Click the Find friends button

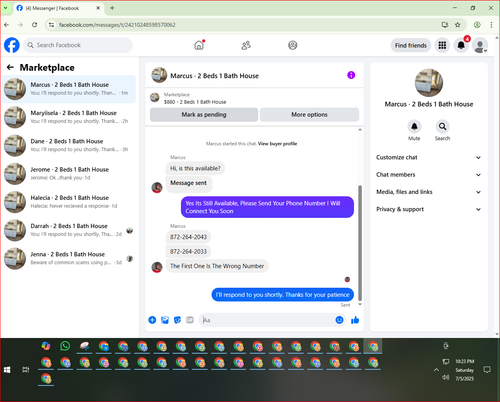point(411,45)
